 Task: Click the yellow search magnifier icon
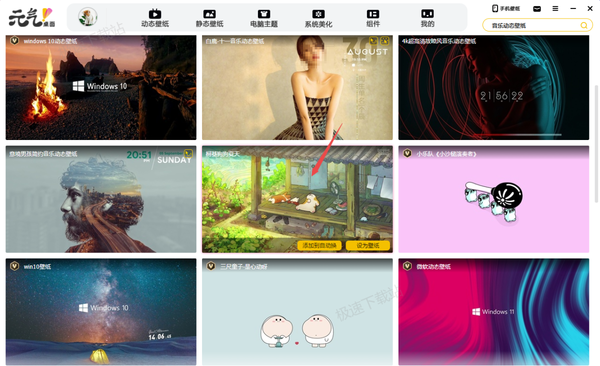(584, 25)
